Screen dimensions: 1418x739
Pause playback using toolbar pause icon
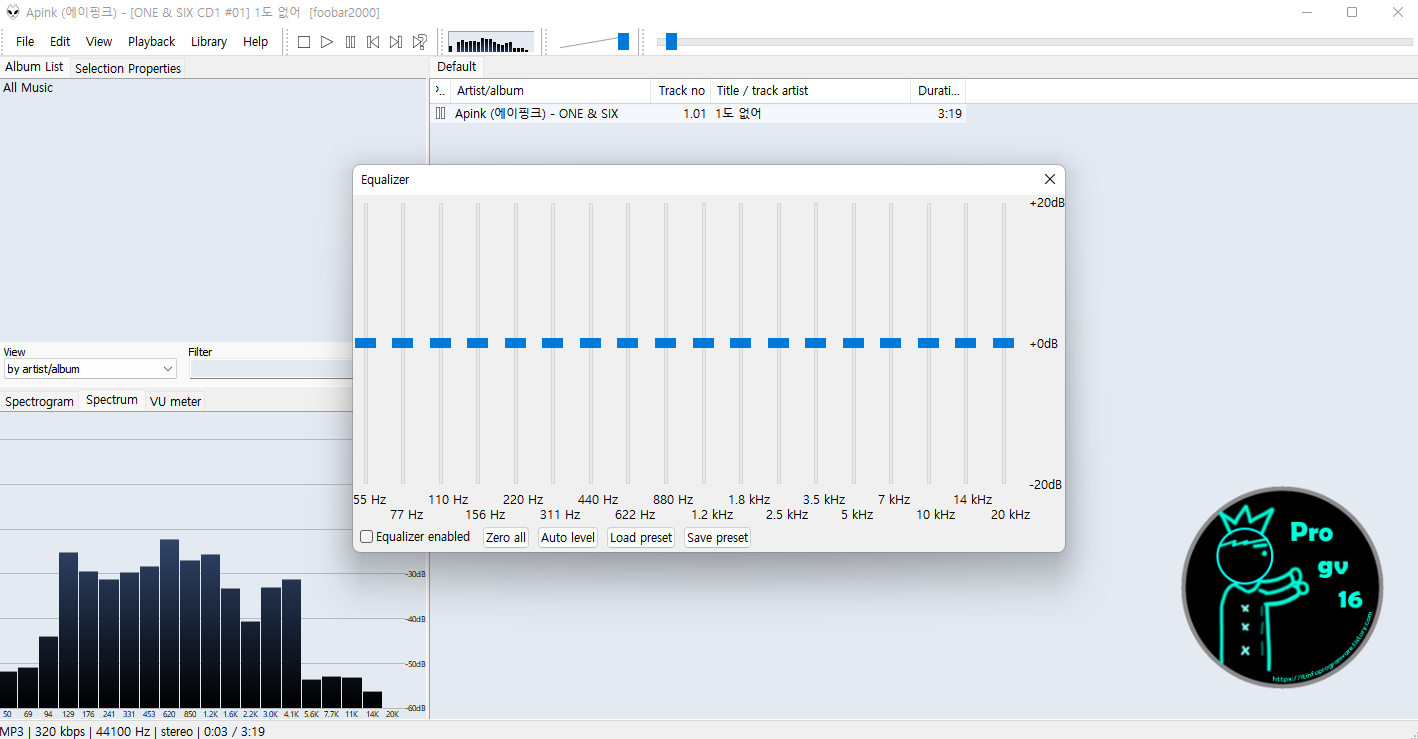350,42
